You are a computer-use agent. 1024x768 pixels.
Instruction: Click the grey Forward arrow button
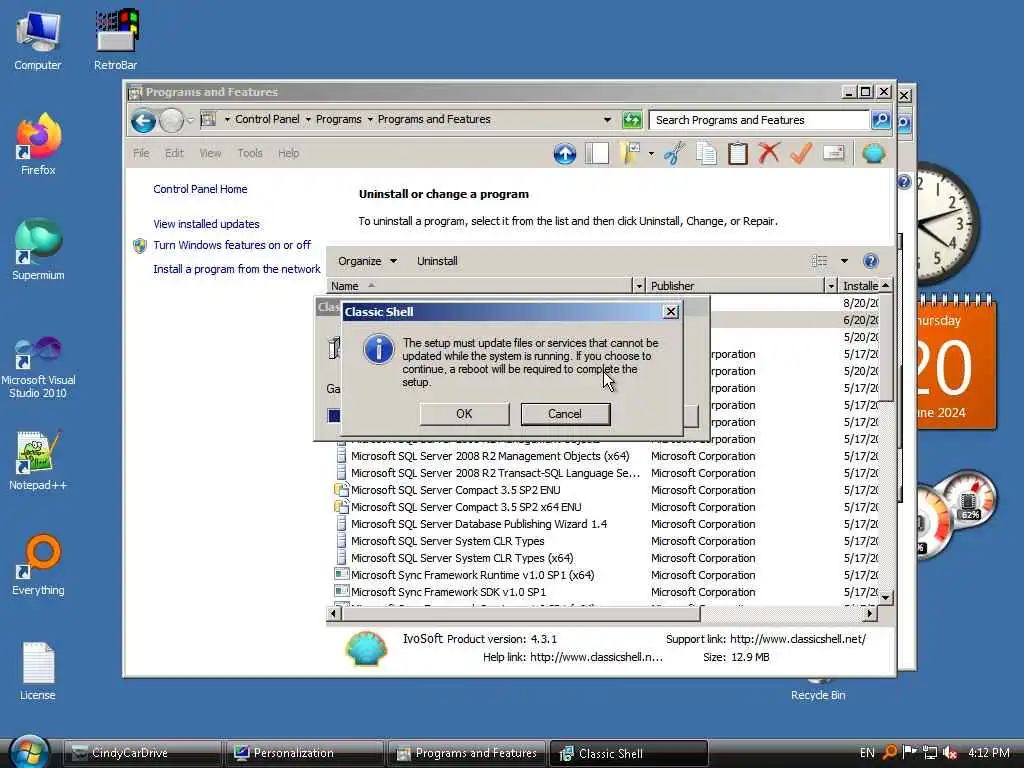tap(172, 121)
